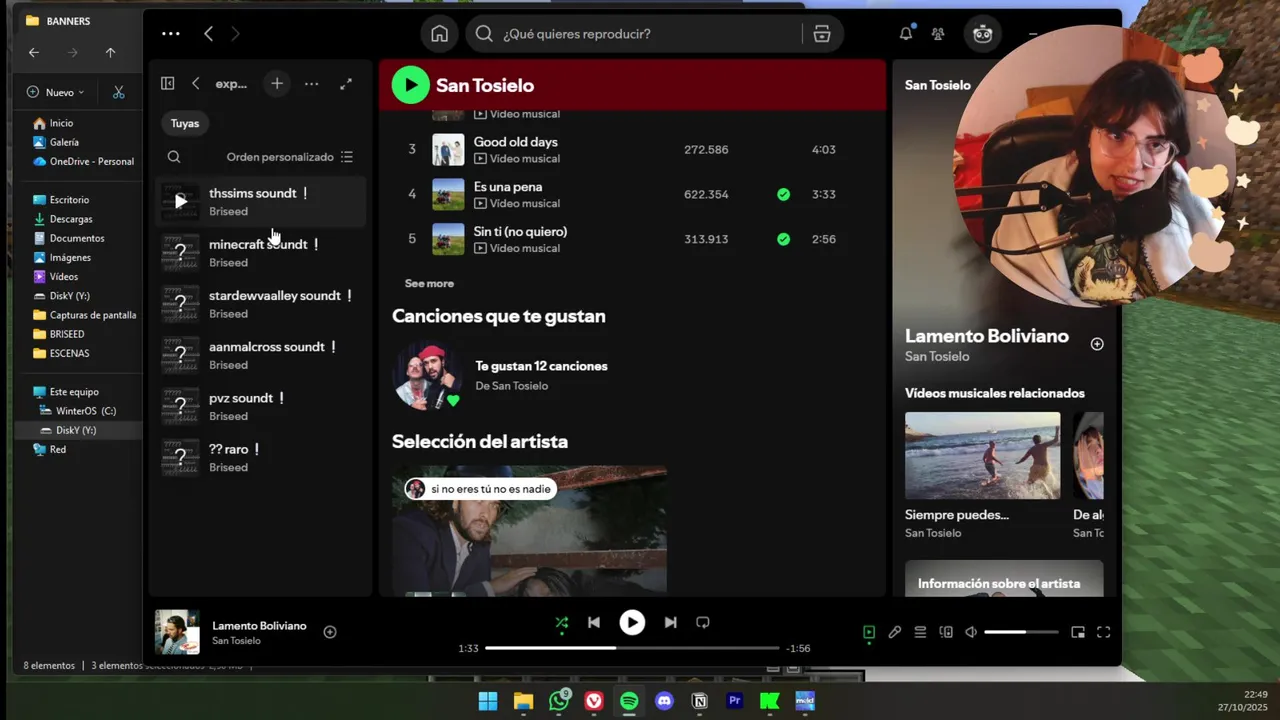
Task: Go forward with the top navigation arrow
Action: [235, 34]
